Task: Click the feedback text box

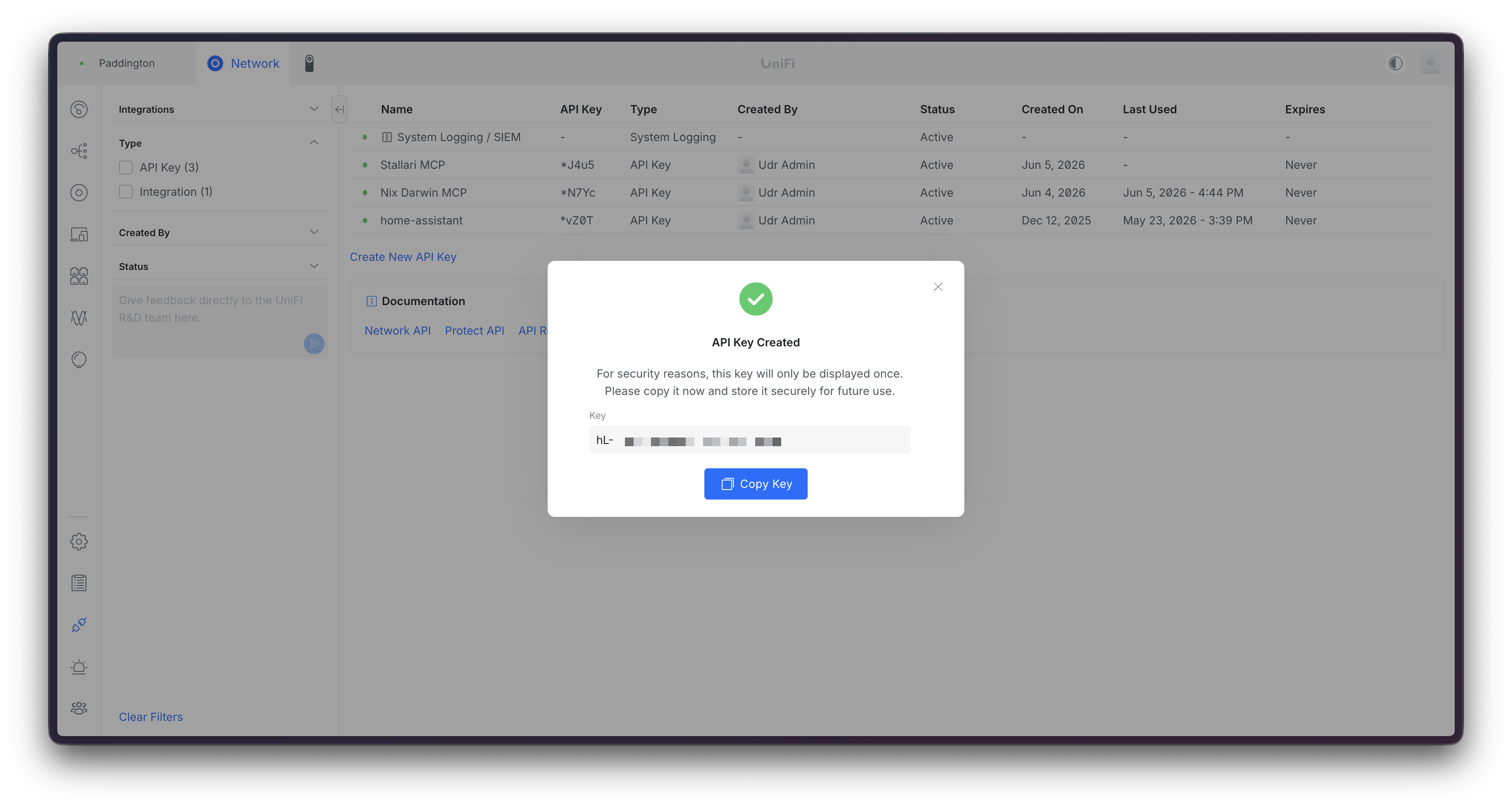Action: pos(220,322)
